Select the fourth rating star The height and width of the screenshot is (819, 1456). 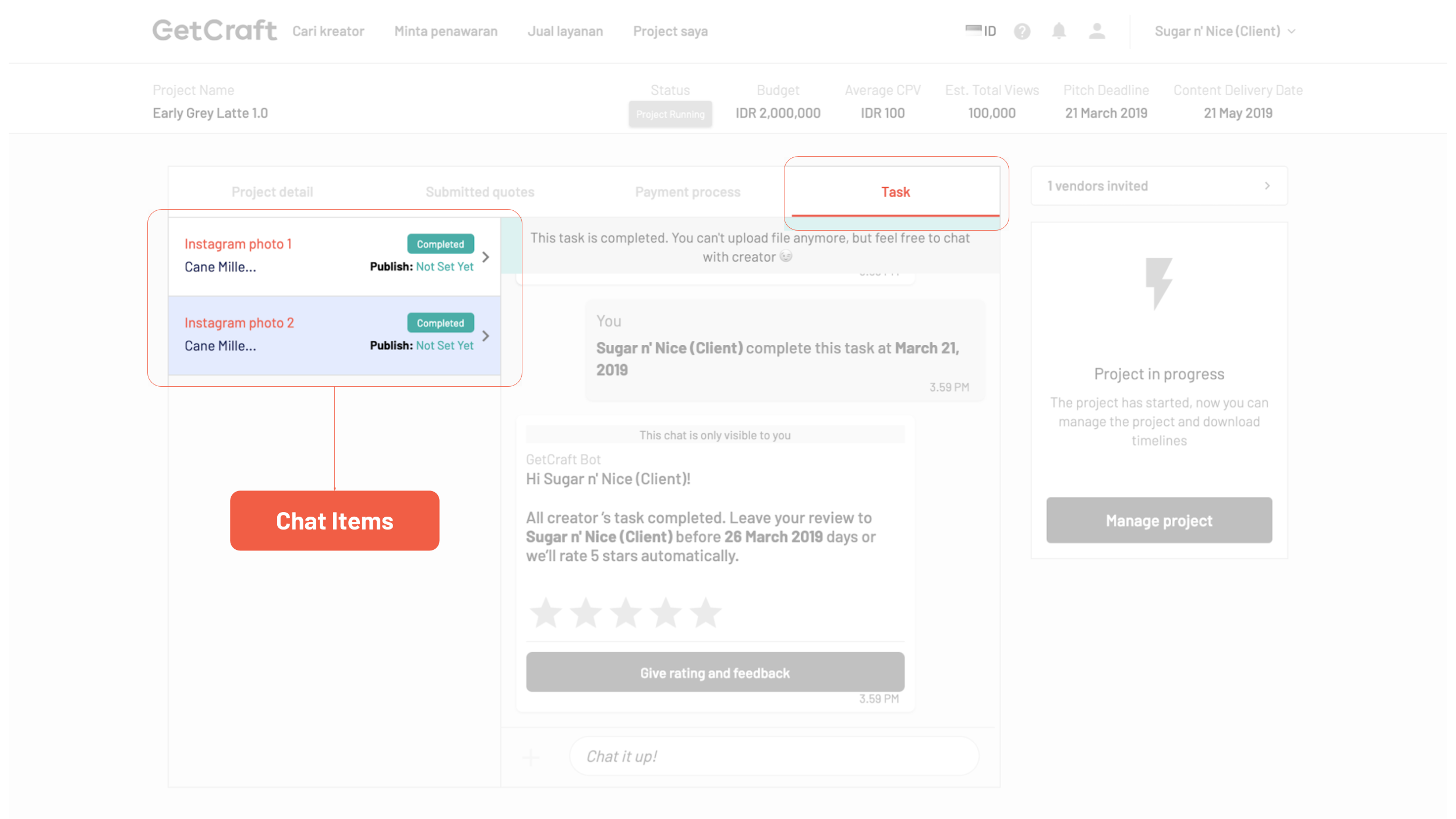point(665,612)
